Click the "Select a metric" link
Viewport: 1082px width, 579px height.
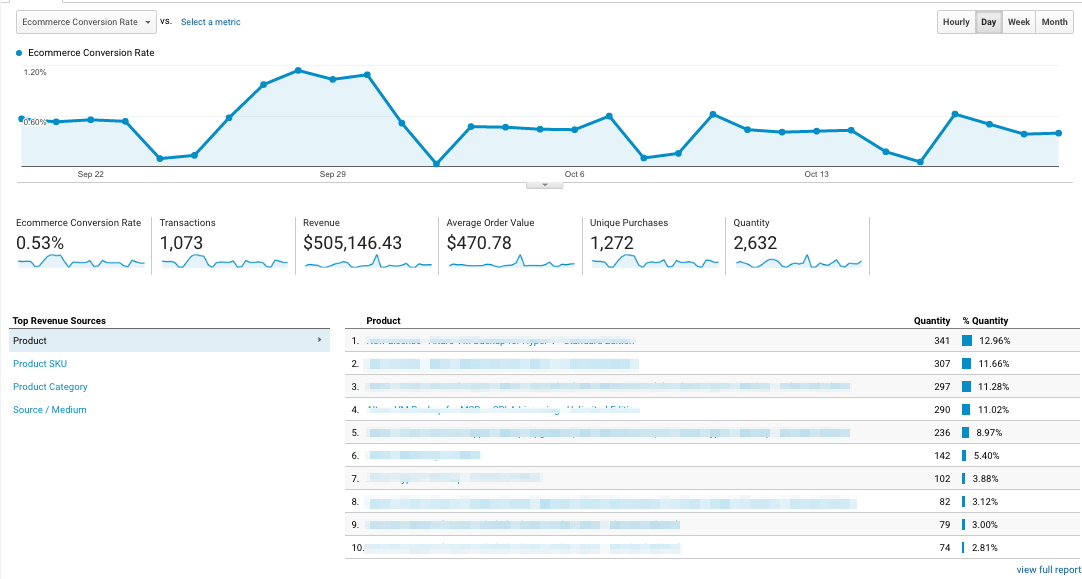(x=210, y=21)
